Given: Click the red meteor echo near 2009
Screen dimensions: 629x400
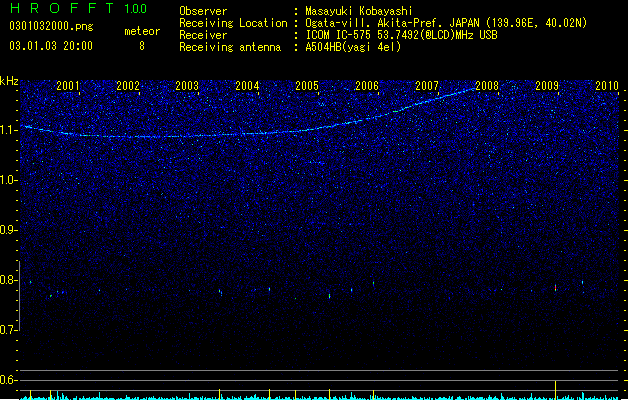Looking at the screenshot, I should 556,288.
